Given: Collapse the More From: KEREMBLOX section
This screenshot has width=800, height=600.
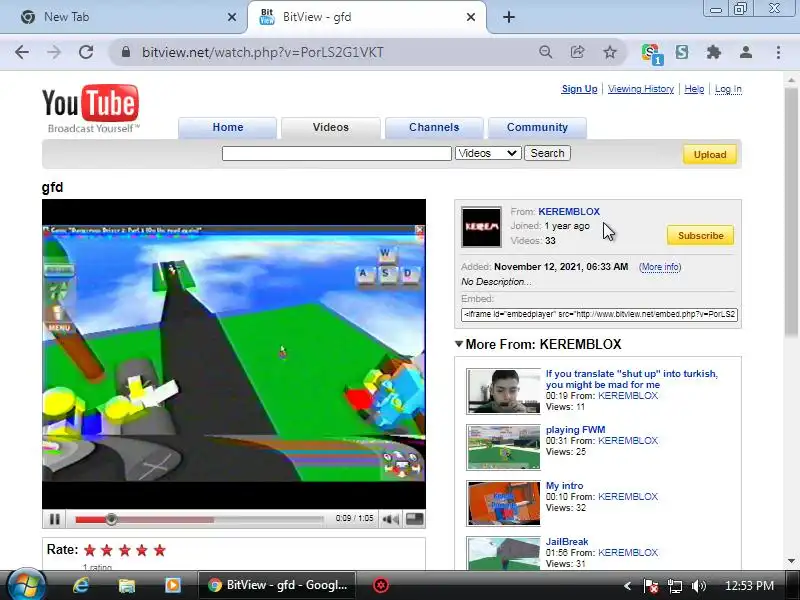Looking at the screenshot, I should [x=459, y=344].
